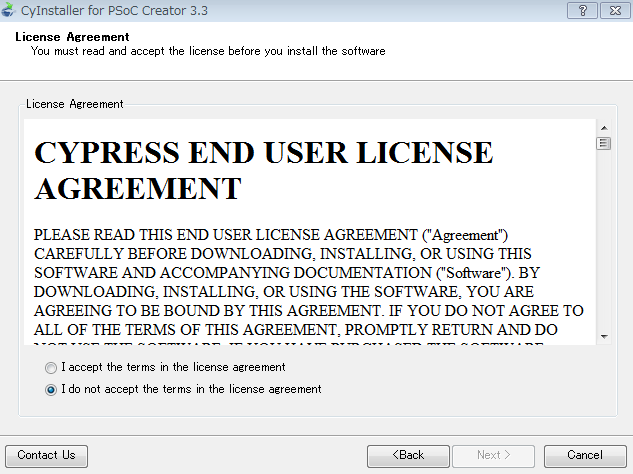Click the Contact Us button
Viewport: 633px width, 474px height.
[x=46, y=456]
